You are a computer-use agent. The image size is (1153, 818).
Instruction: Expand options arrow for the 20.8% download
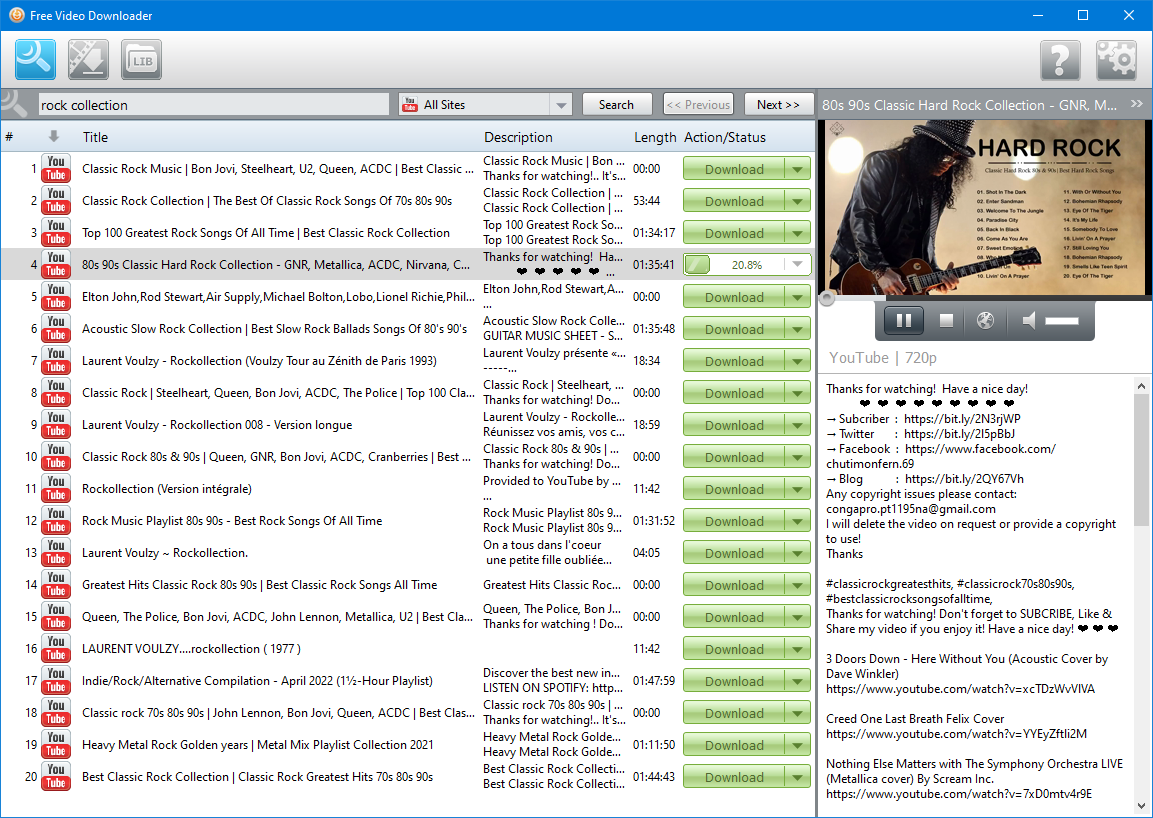[798, 265]
